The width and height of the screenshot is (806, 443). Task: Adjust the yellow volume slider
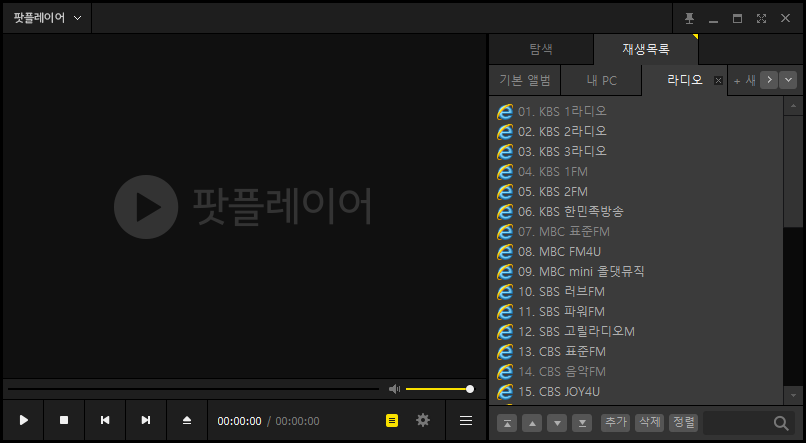[439, 389]
